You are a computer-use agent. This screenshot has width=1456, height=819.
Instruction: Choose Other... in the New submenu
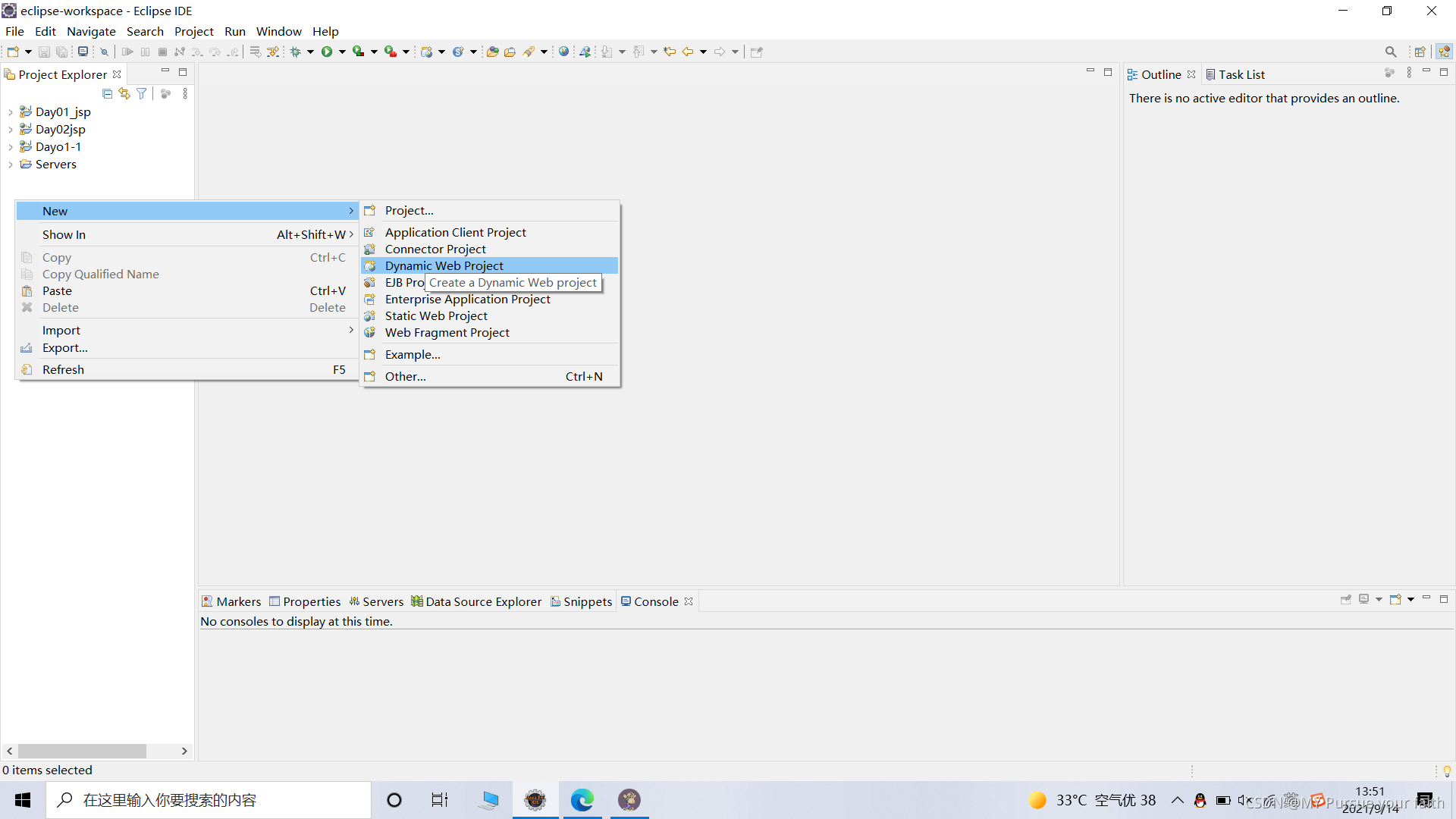[x=405, y=376]
